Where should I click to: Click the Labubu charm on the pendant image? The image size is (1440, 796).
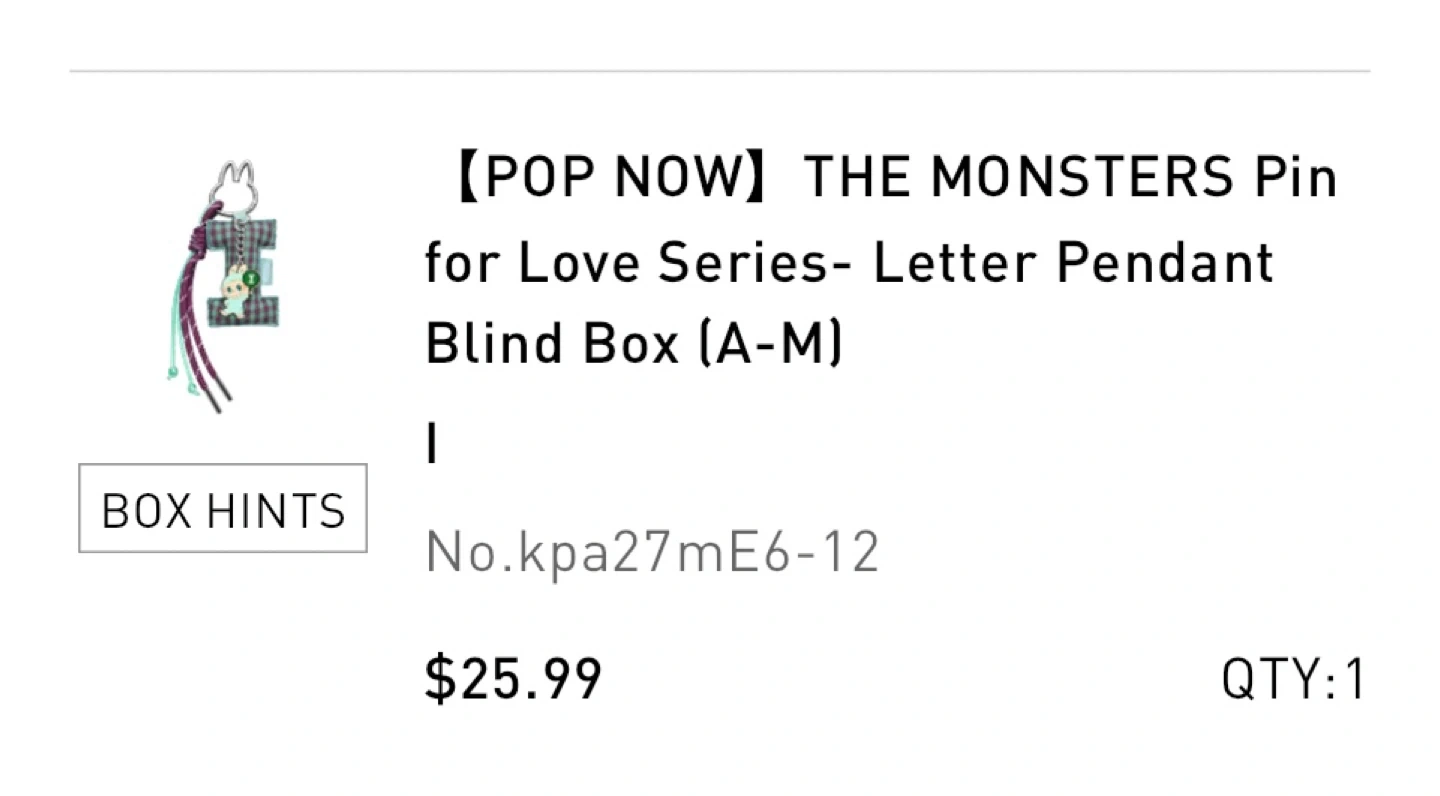click(234, 291)
